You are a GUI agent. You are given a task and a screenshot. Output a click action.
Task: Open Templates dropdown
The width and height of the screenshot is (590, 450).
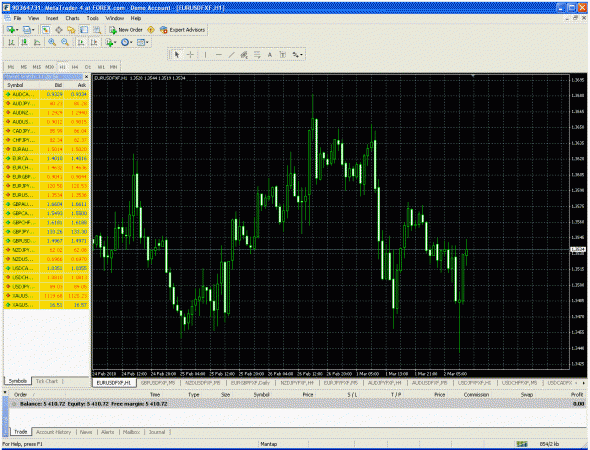(x=142, y=43)
